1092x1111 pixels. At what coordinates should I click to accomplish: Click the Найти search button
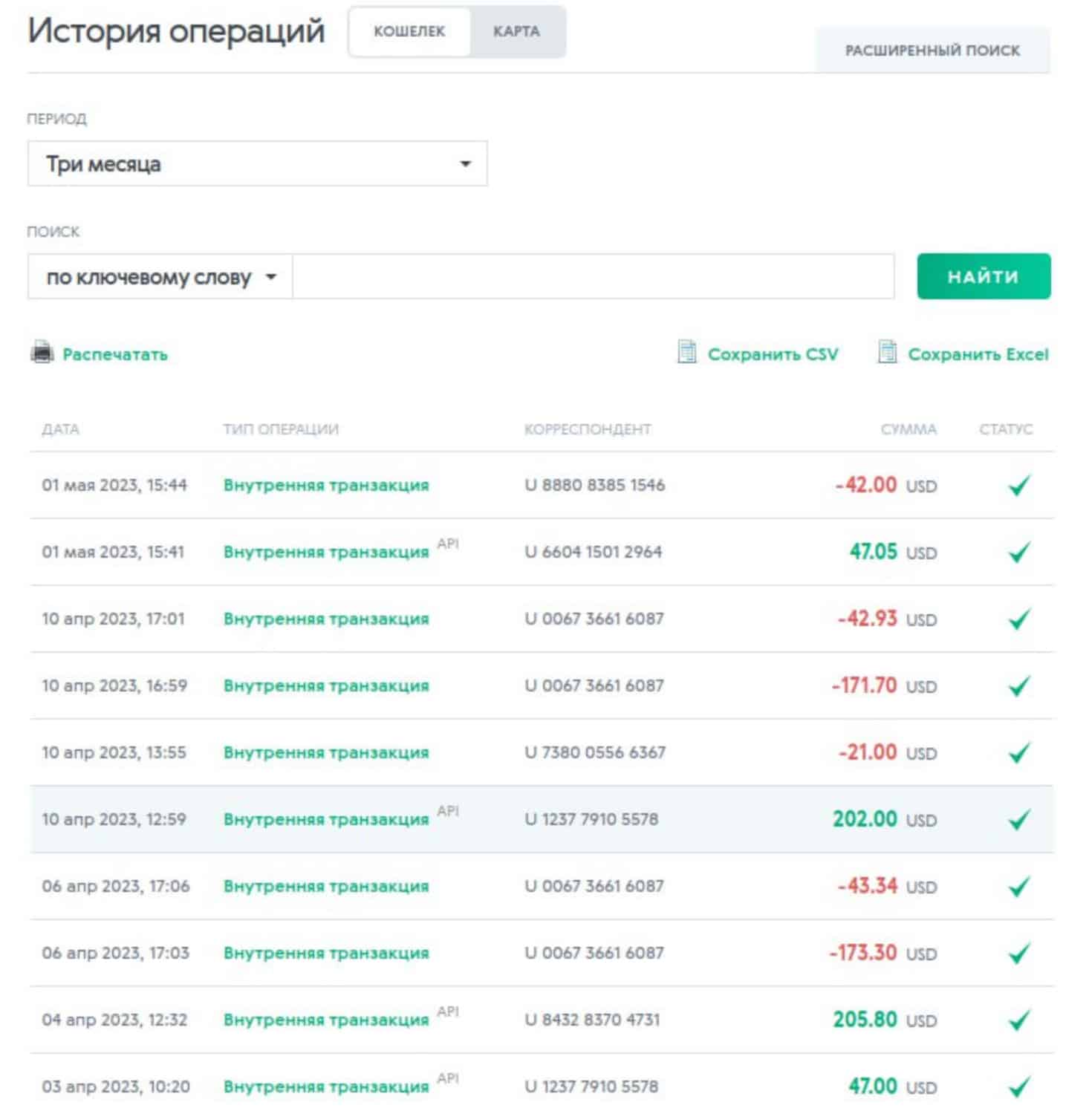point(983,277)
